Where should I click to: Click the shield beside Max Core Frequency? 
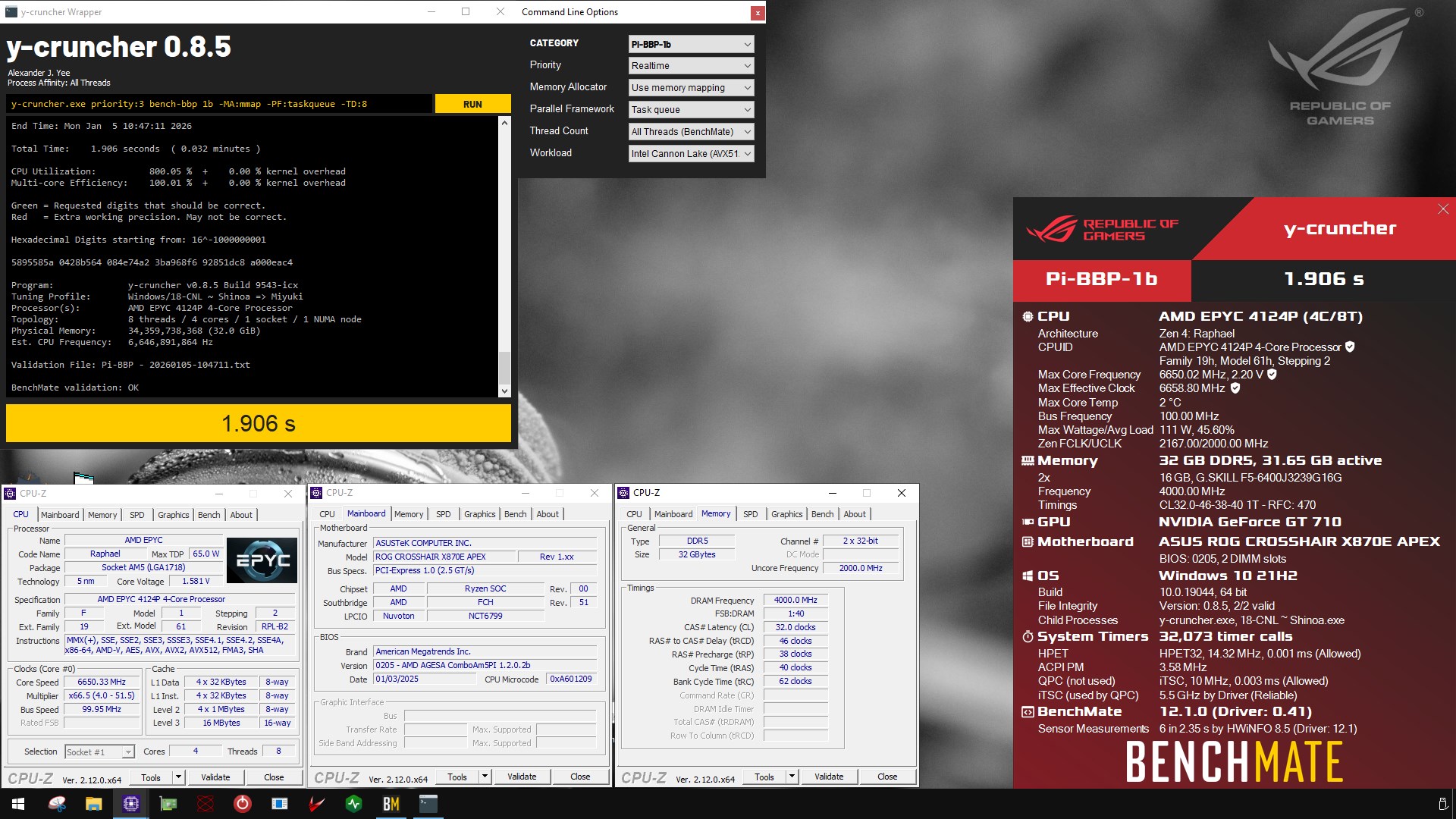point(1272,375)
